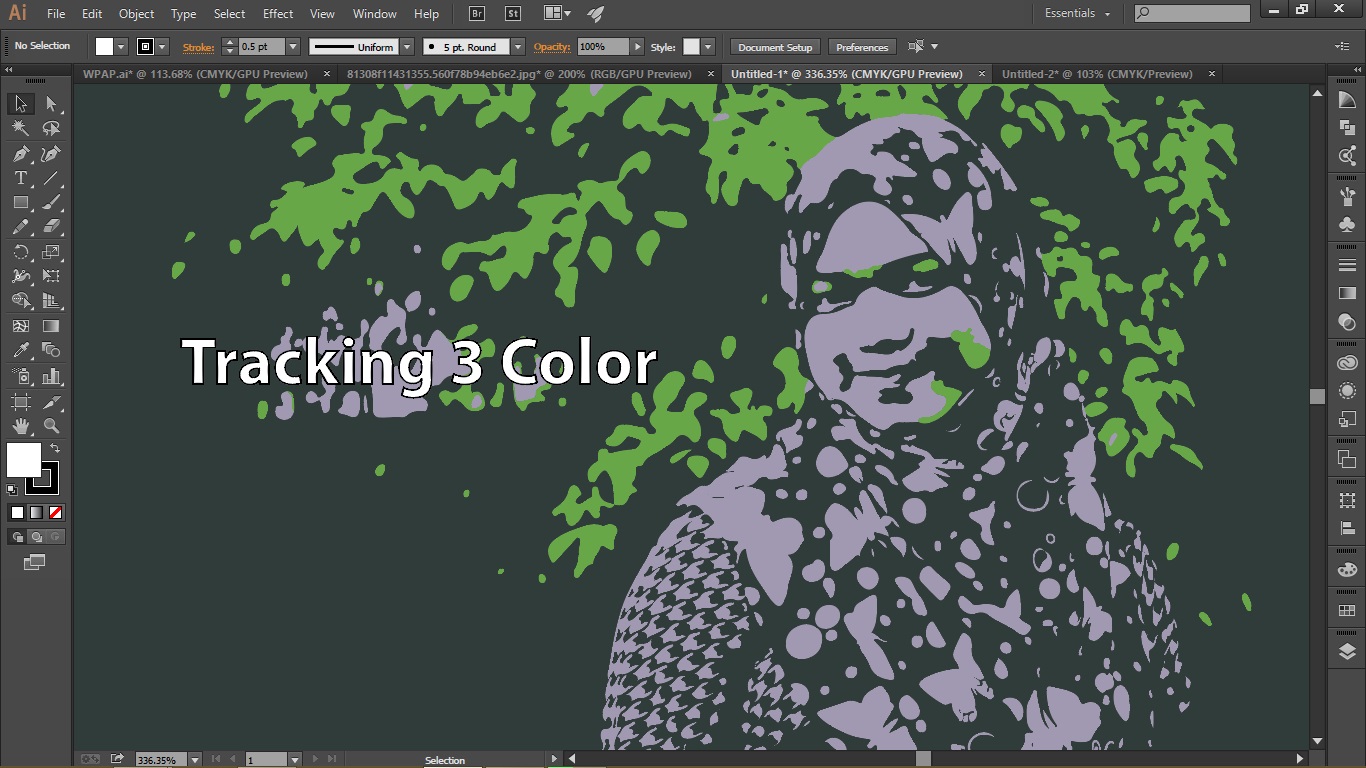Open Document Setup

[x=774, y=46]
